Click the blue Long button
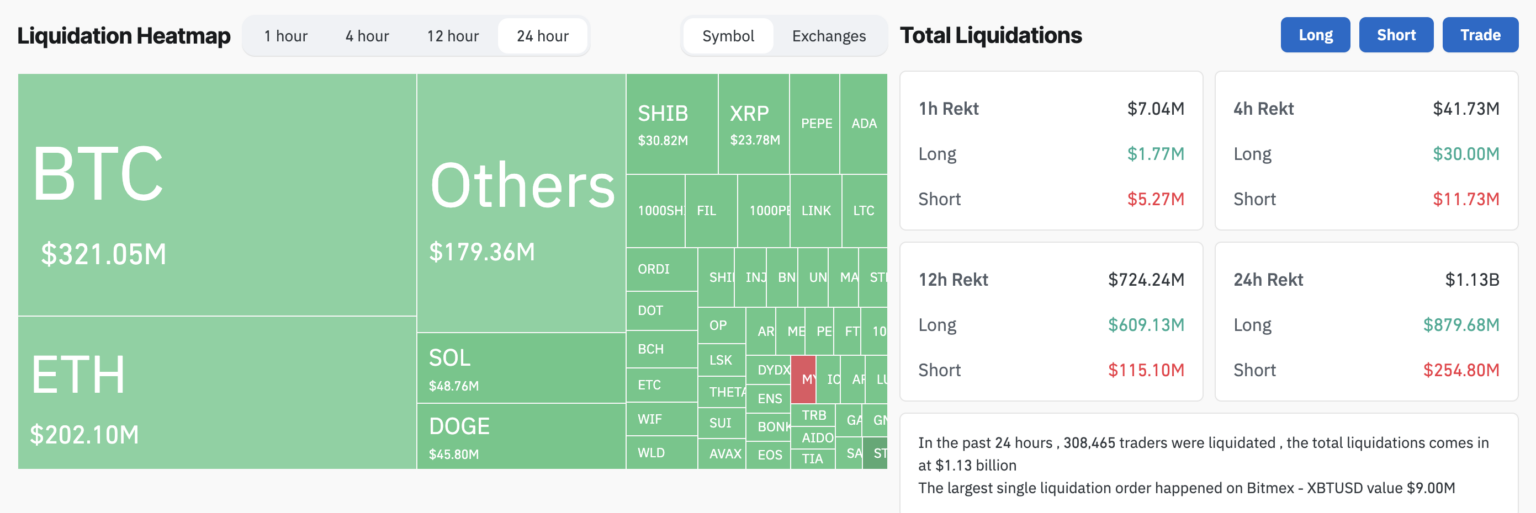This screenshot has width=1536, height=513. 1316,35
